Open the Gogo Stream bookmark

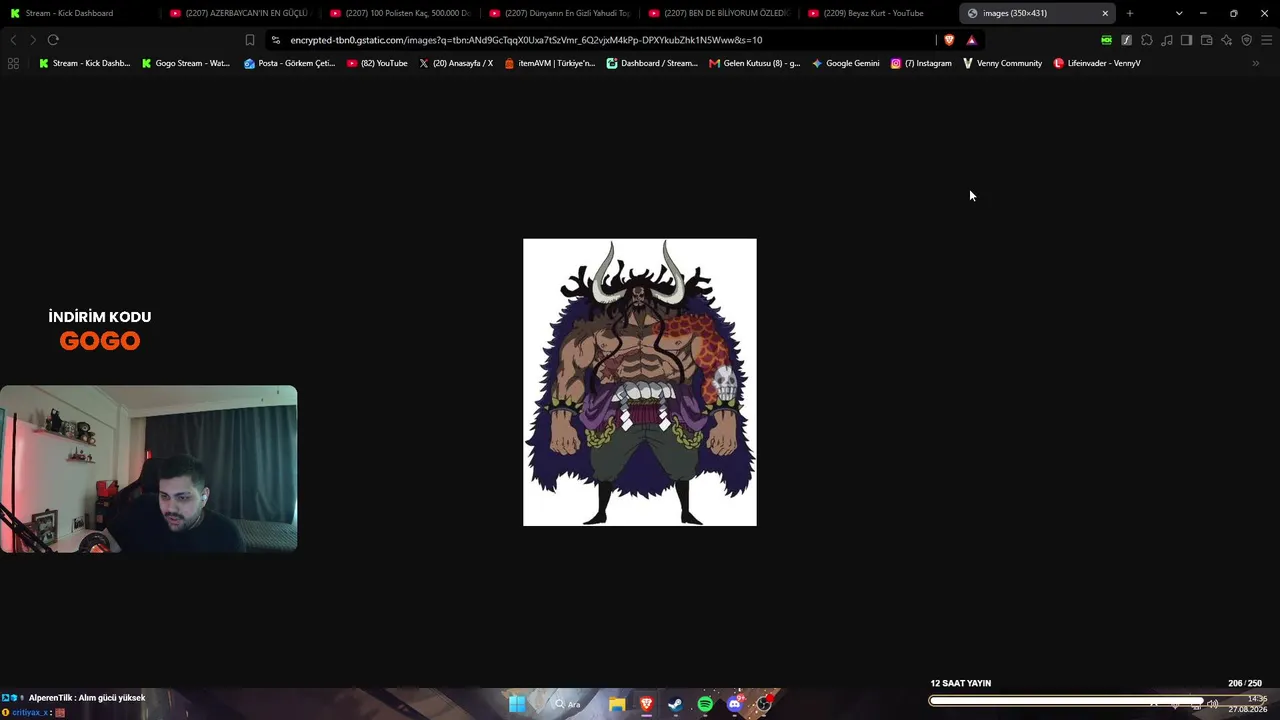tap(186, 63)
